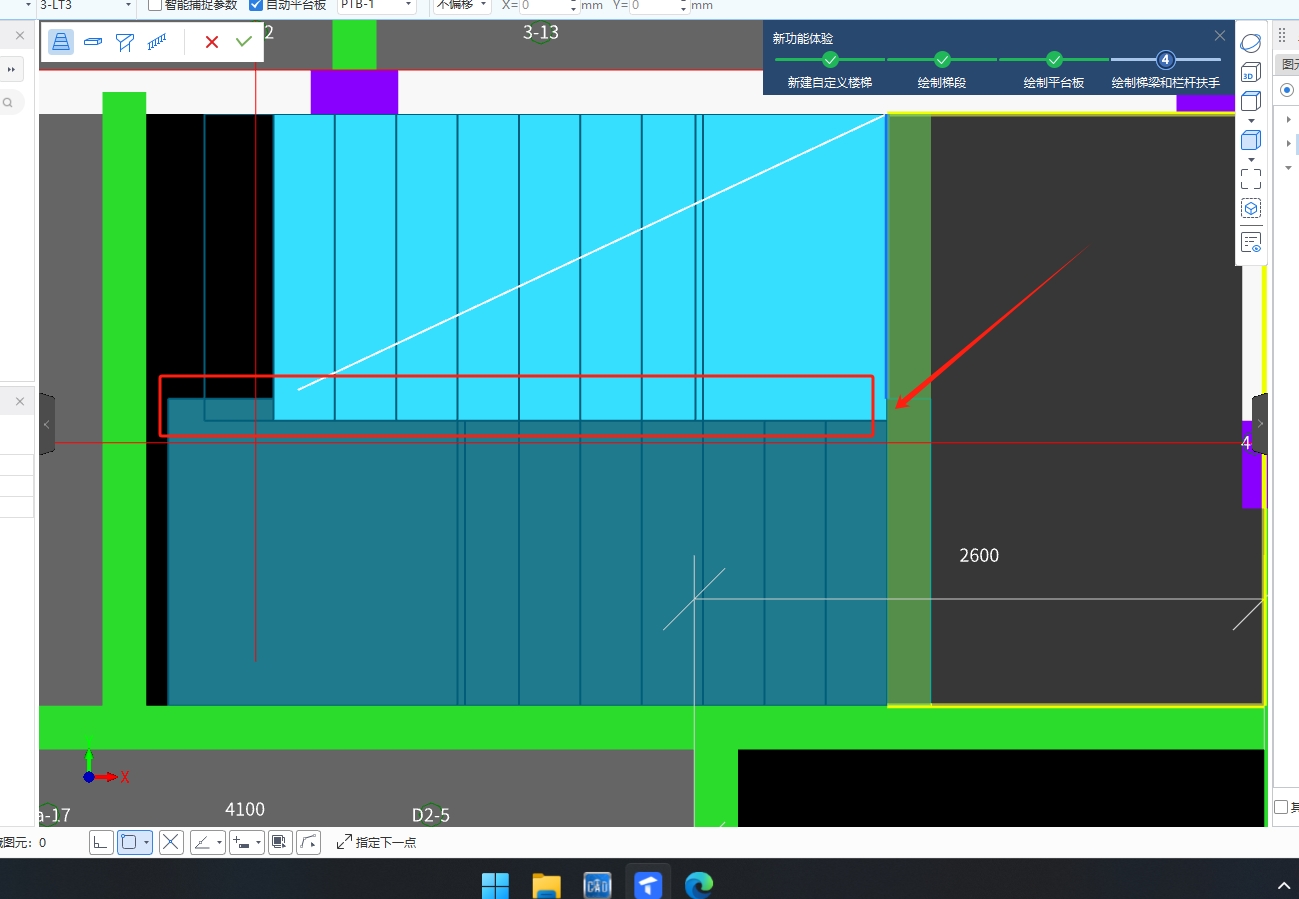This screenshot has width=1299, height=899.
Task: Close the upper left side panel
Action: [20, 36]
